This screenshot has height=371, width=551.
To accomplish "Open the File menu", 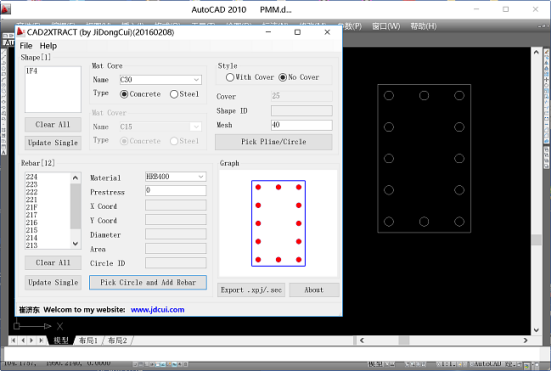I will [x=26, y=46].
